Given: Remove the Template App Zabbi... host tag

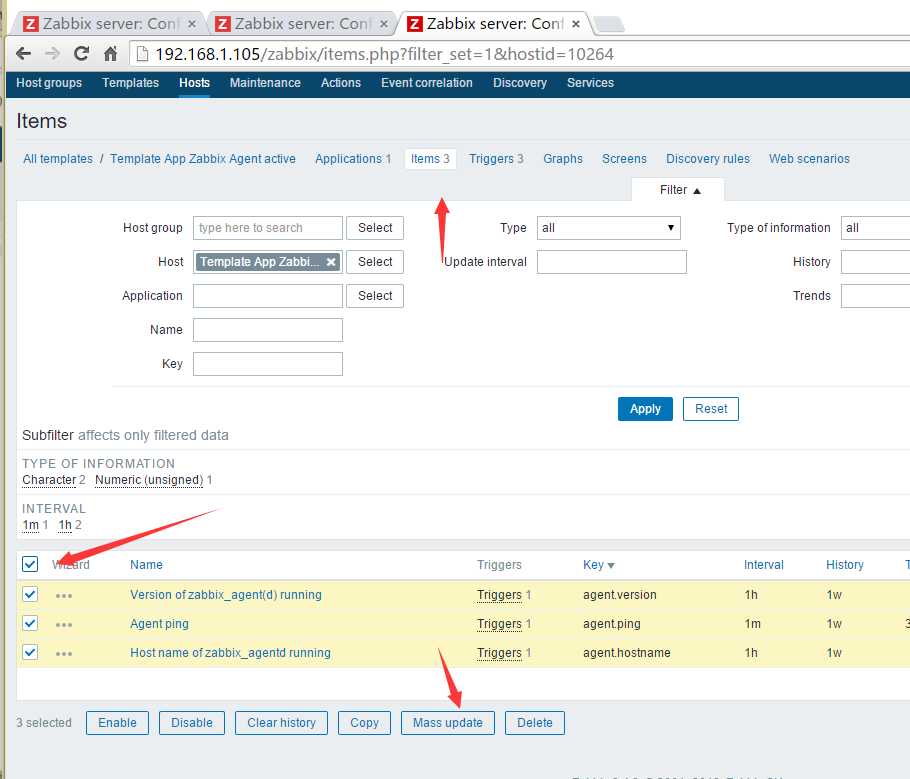Looking at the screenshot, I should (331, 262).
